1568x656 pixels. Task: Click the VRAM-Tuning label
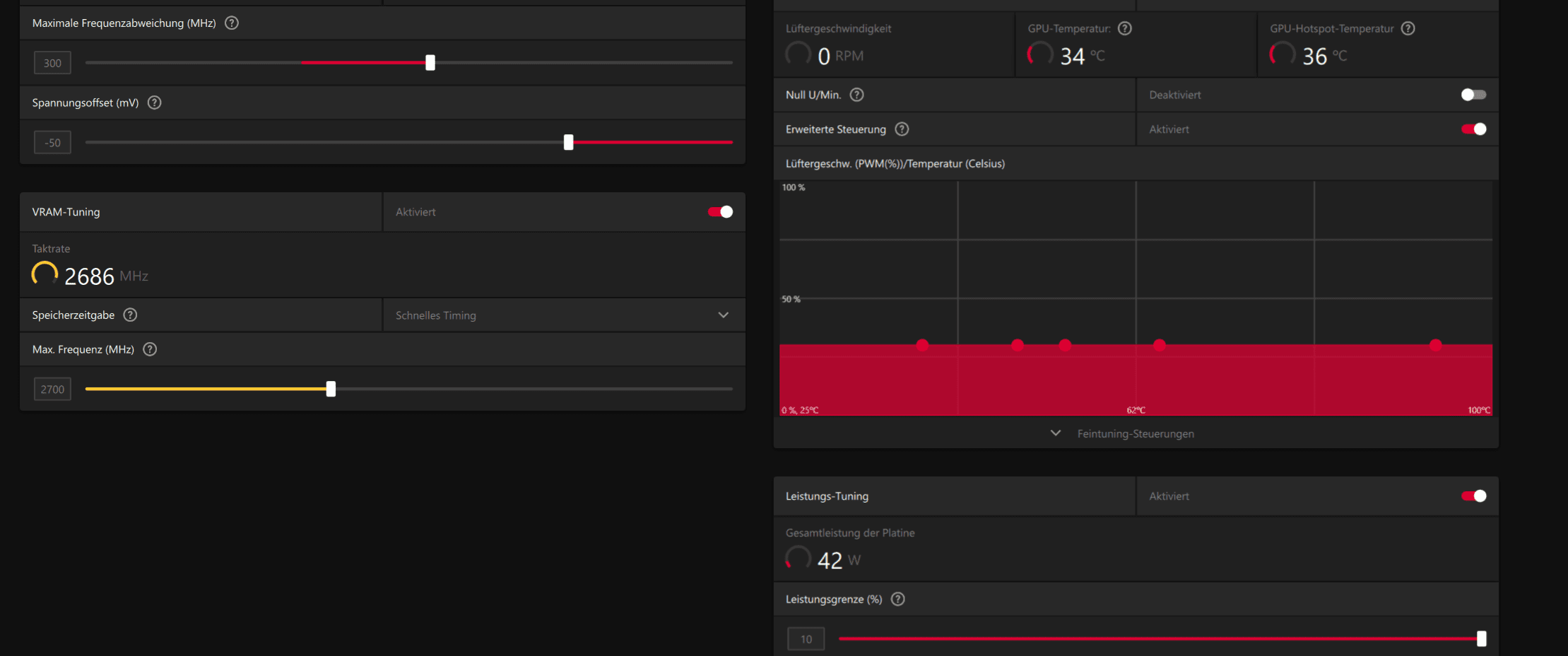click(66, 212)
